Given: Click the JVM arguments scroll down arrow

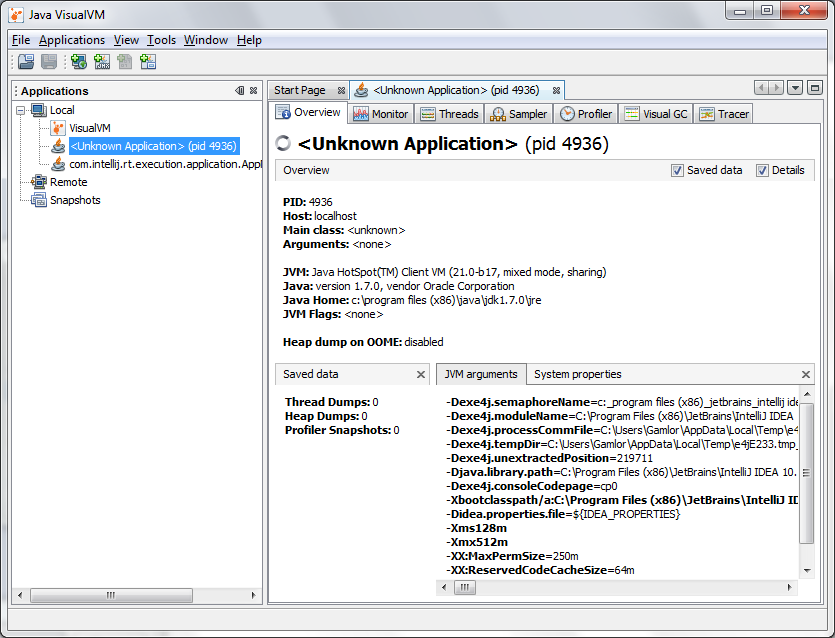Looking at the screenshot, I should pos(807,571).
